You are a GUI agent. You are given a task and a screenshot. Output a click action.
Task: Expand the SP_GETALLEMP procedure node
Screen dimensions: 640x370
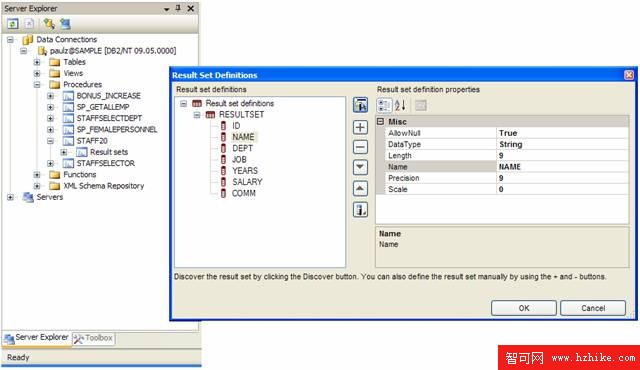pos(50,107)
